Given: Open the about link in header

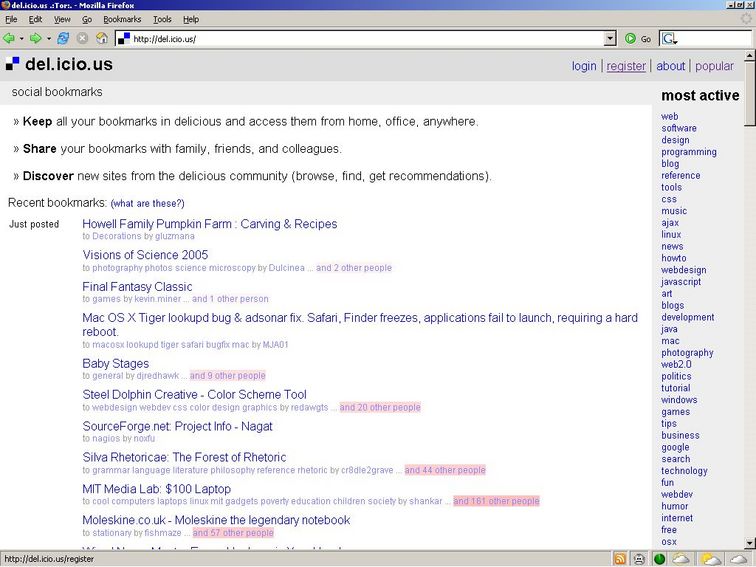Looking at the screenshot, I should point(670,66).
